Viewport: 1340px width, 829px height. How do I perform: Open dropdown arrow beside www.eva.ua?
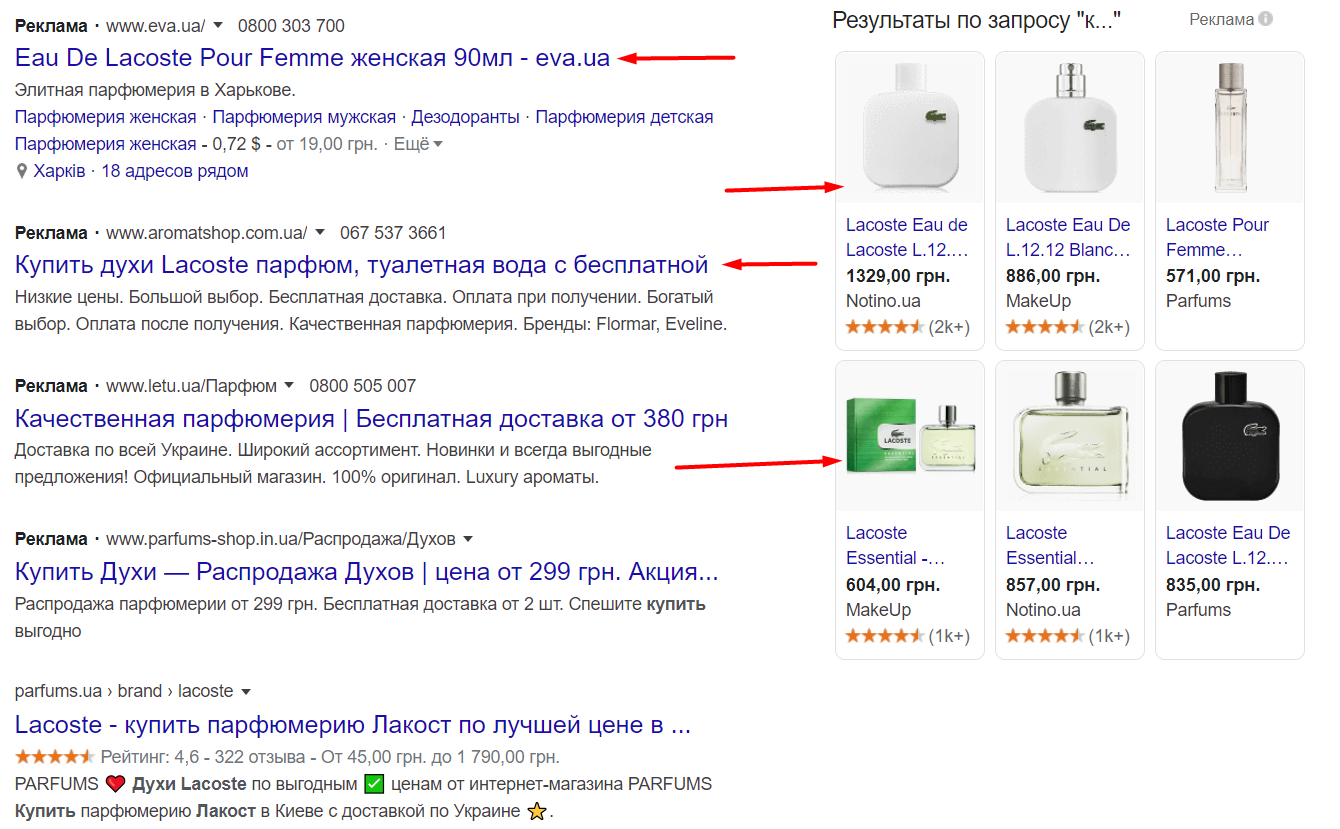click(x=219, y=25)
